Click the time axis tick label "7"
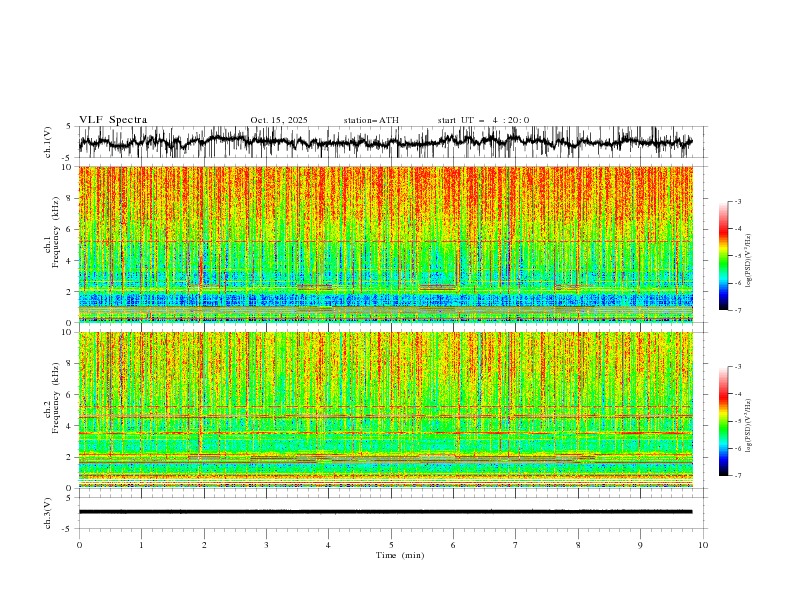Viewport: 792px width, 612px height. point(516,545)
